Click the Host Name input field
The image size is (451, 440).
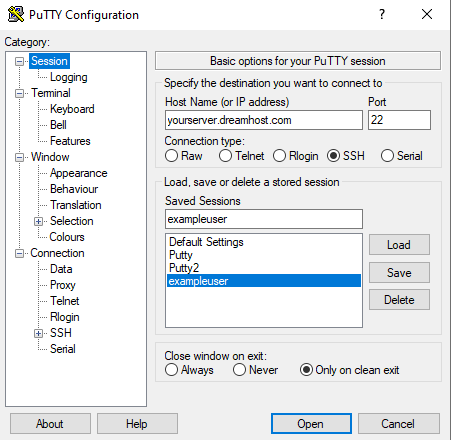point(264,120)
